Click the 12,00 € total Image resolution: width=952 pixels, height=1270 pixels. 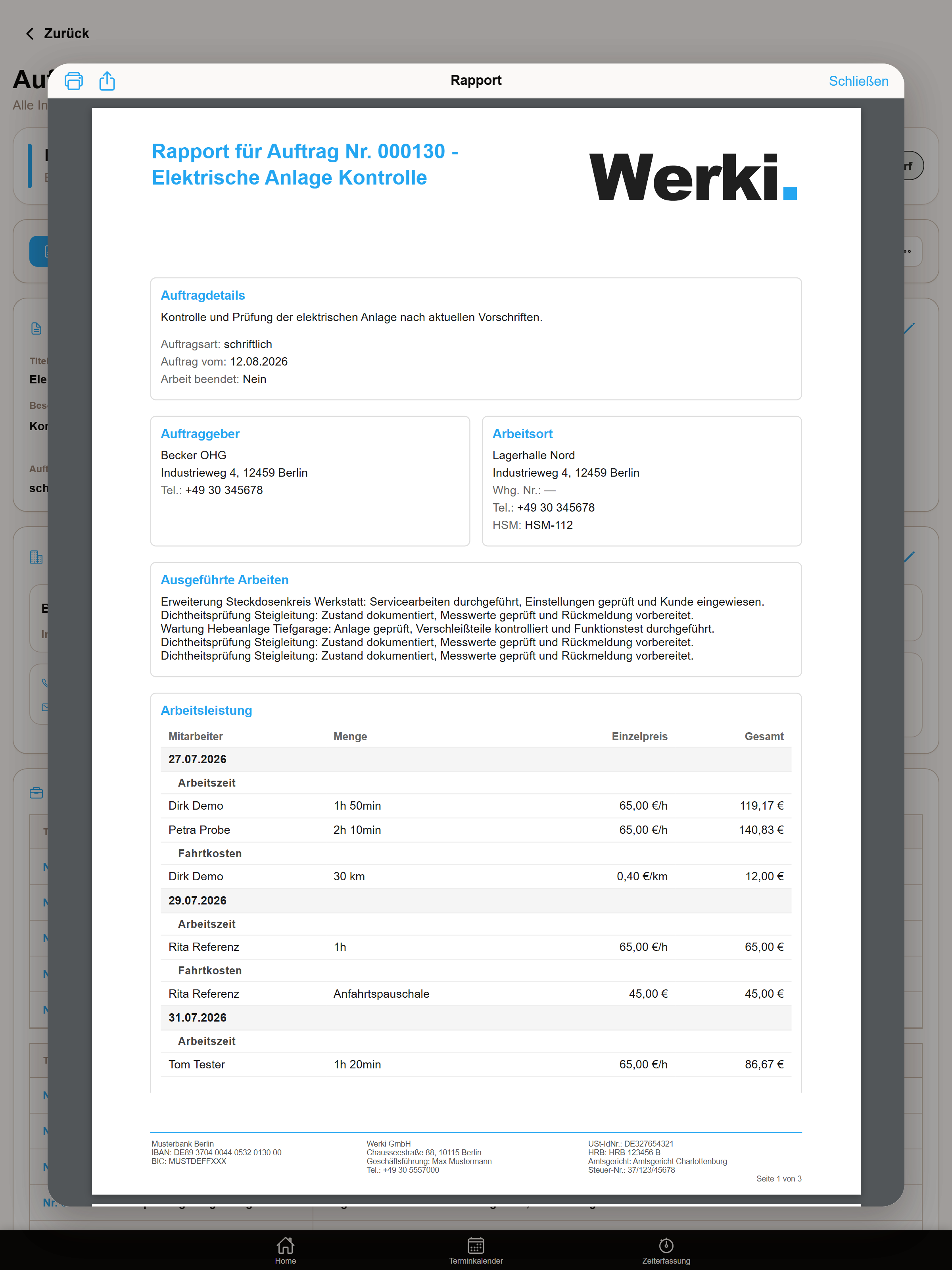coord(764,876)
